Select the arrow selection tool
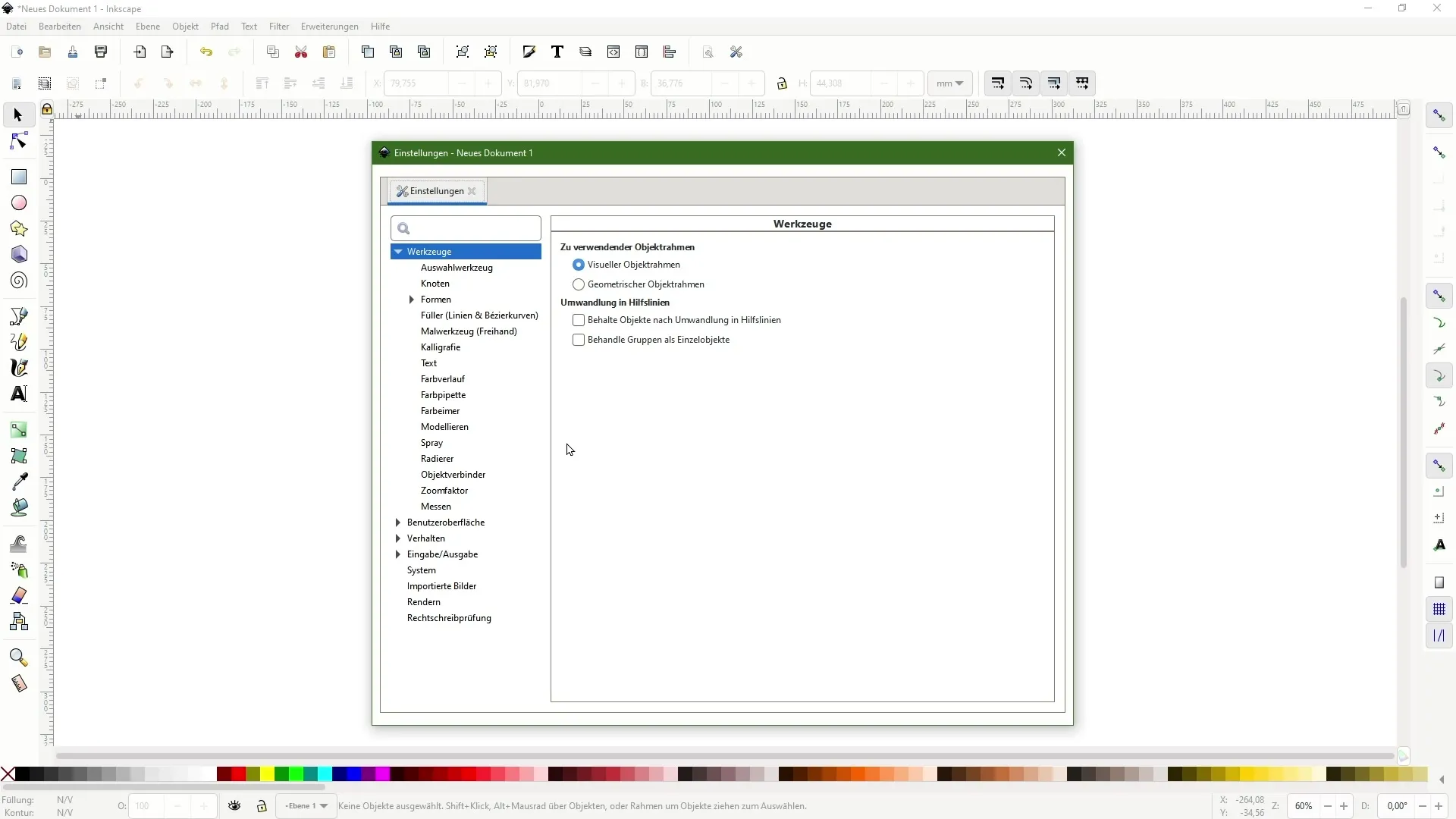The height and width of the screenshot is (819, 1456). click(x=18, y=115)
